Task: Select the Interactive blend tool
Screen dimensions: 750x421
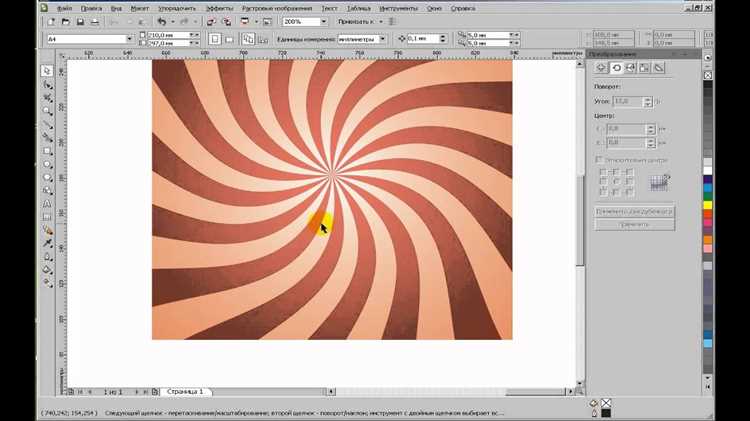Action: pos(46,230)
